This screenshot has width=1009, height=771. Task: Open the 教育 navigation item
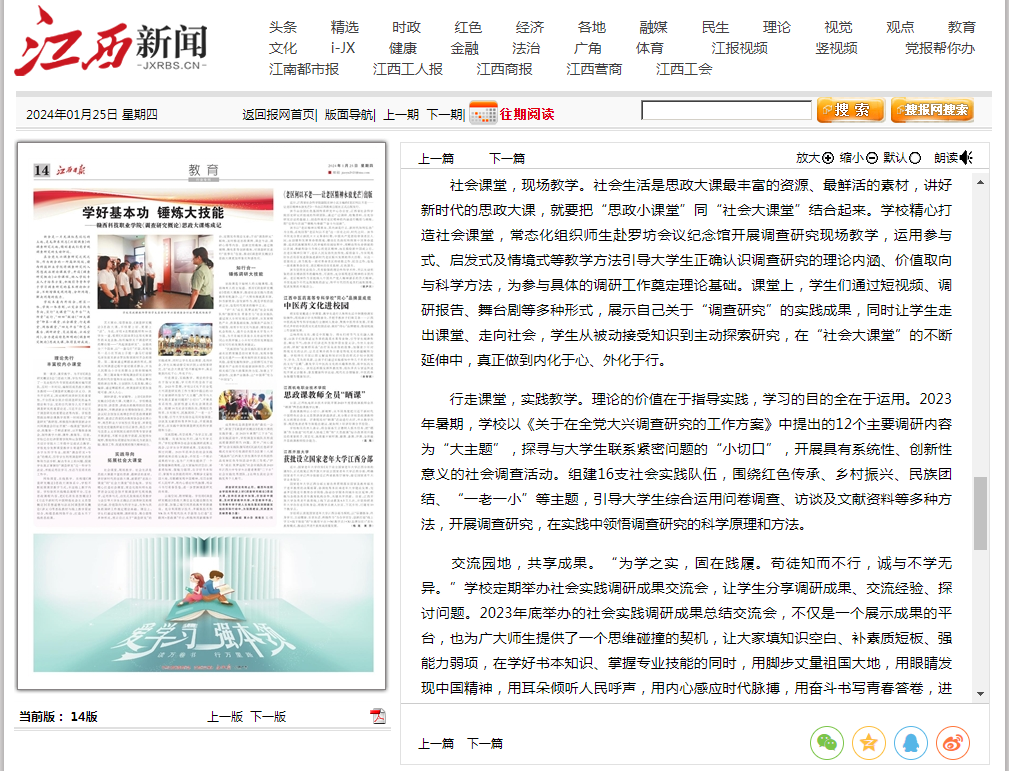click(x=961, y=27)
